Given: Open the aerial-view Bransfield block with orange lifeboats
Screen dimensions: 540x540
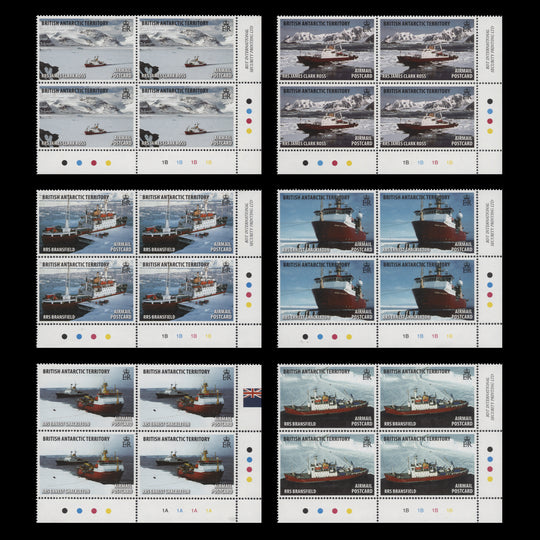Looking at the screenshot, I should point(149,269).
